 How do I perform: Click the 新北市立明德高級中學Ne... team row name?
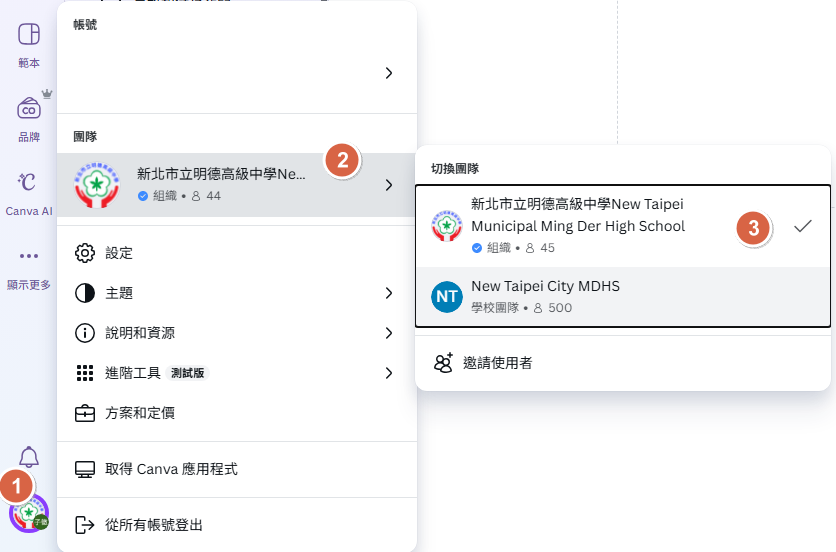tap(221, 174)
